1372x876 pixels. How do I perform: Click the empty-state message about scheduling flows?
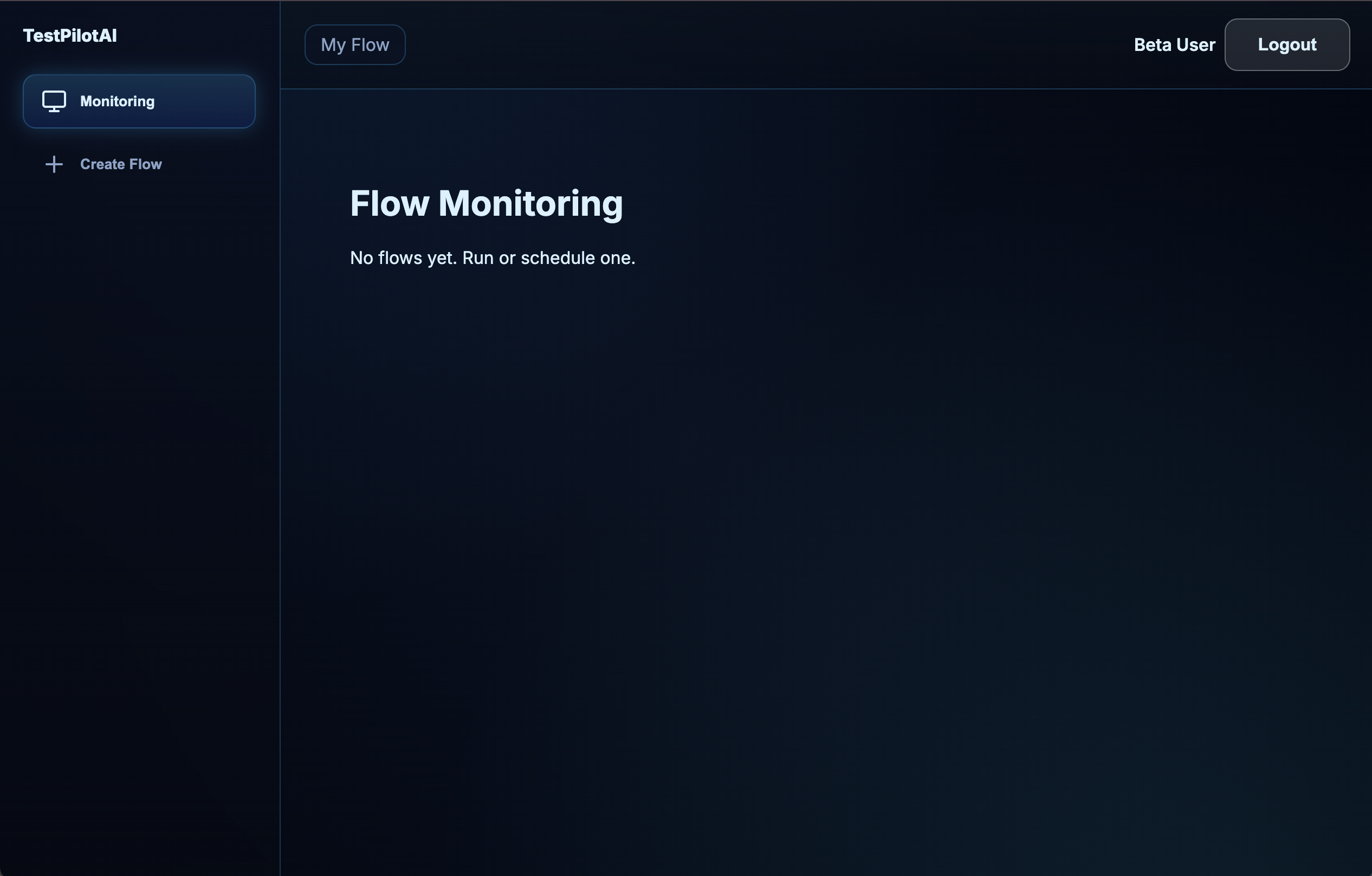[492, 257]
